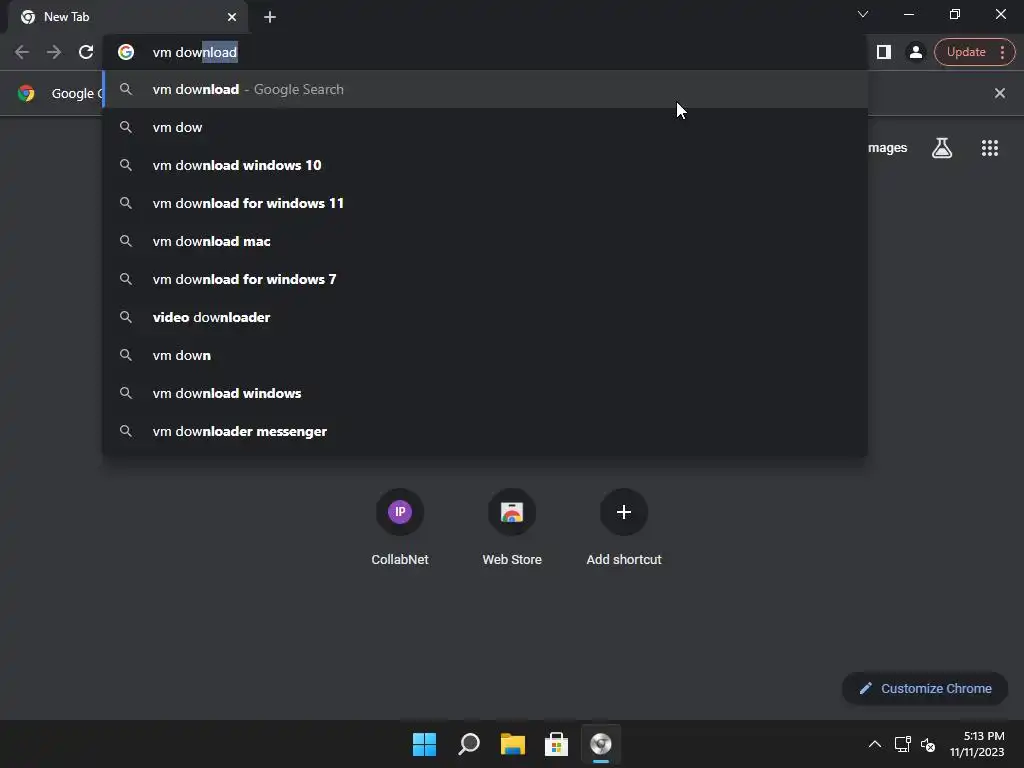Open the profile avatar menu

(x=916, y=52)
